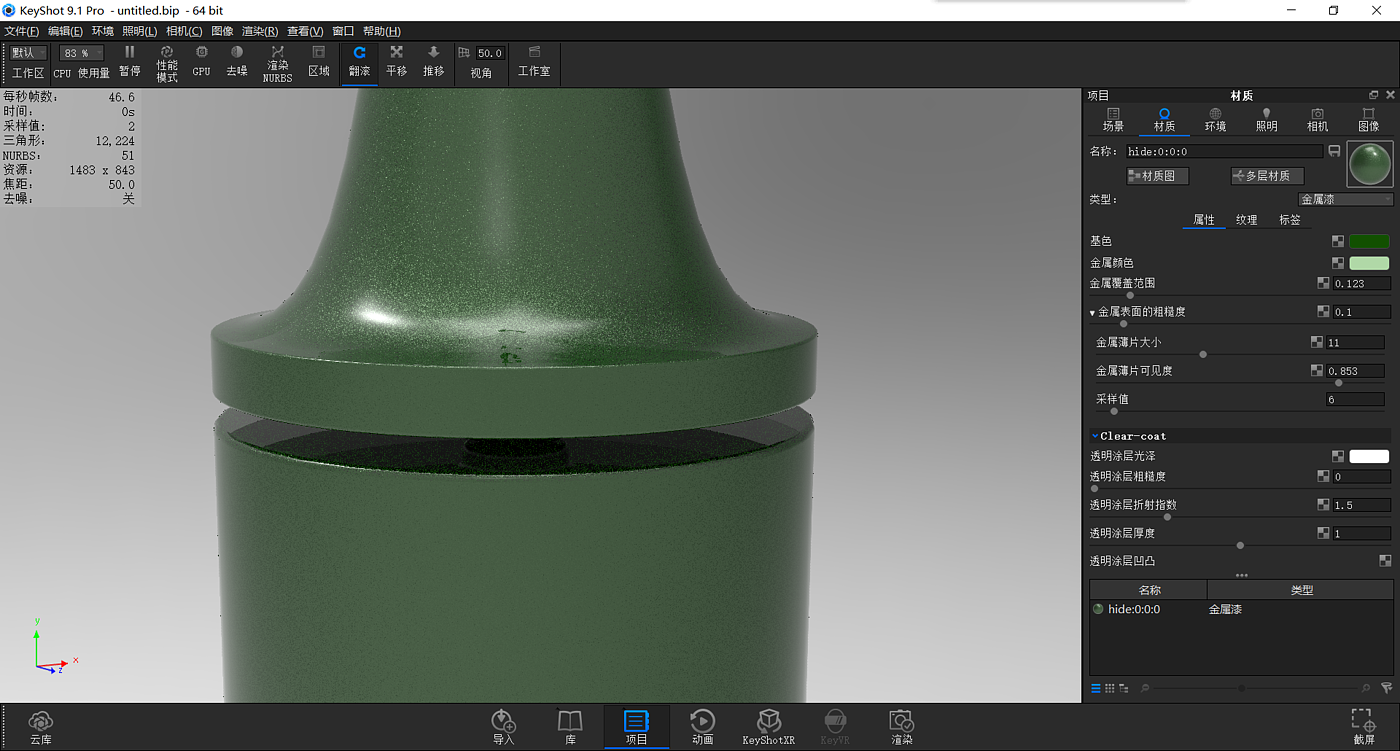Click the Material Graph (材质图) button

click(1157, 176)
